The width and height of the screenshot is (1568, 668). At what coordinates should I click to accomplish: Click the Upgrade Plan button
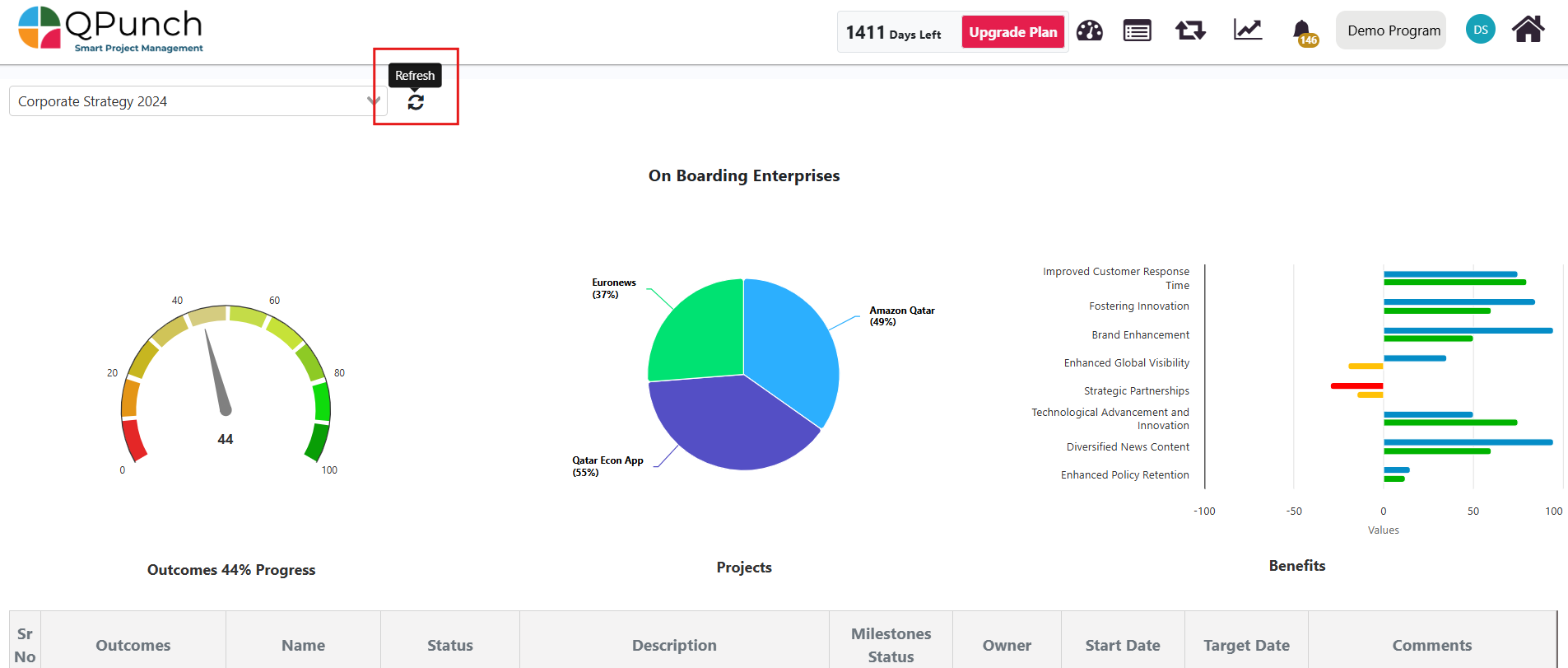[x=1012, y=32]
